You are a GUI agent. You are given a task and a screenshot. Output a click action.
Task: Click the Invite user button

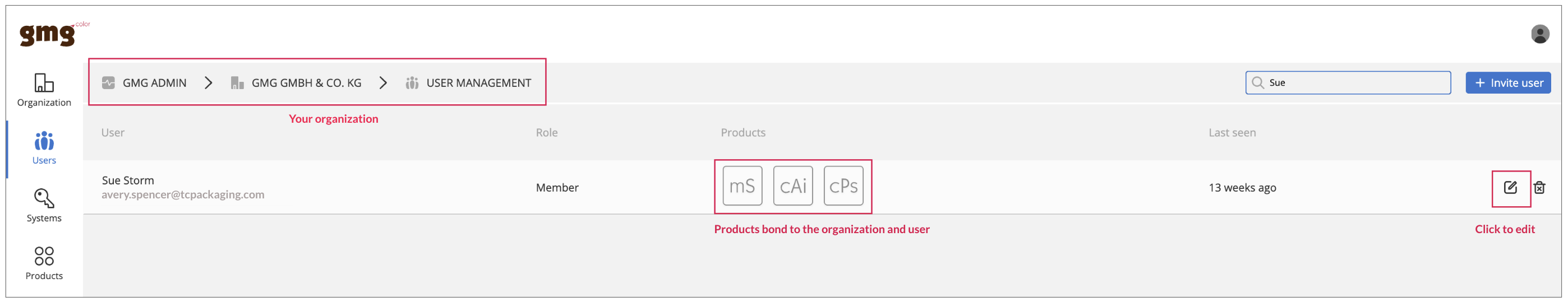(1508, 83)
